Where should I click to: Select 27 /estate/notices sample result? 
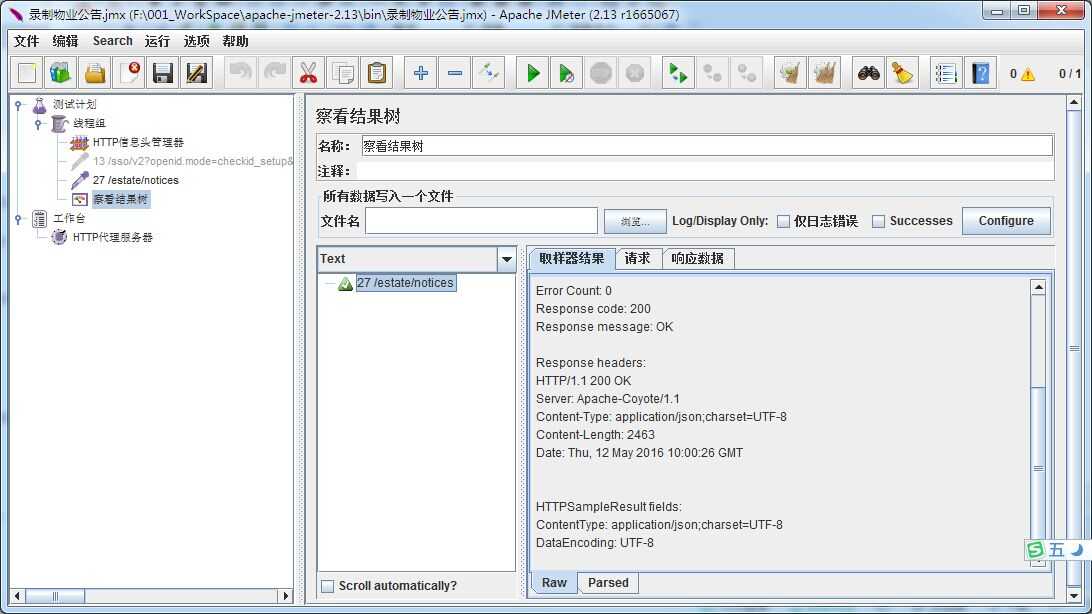point(406,283)
